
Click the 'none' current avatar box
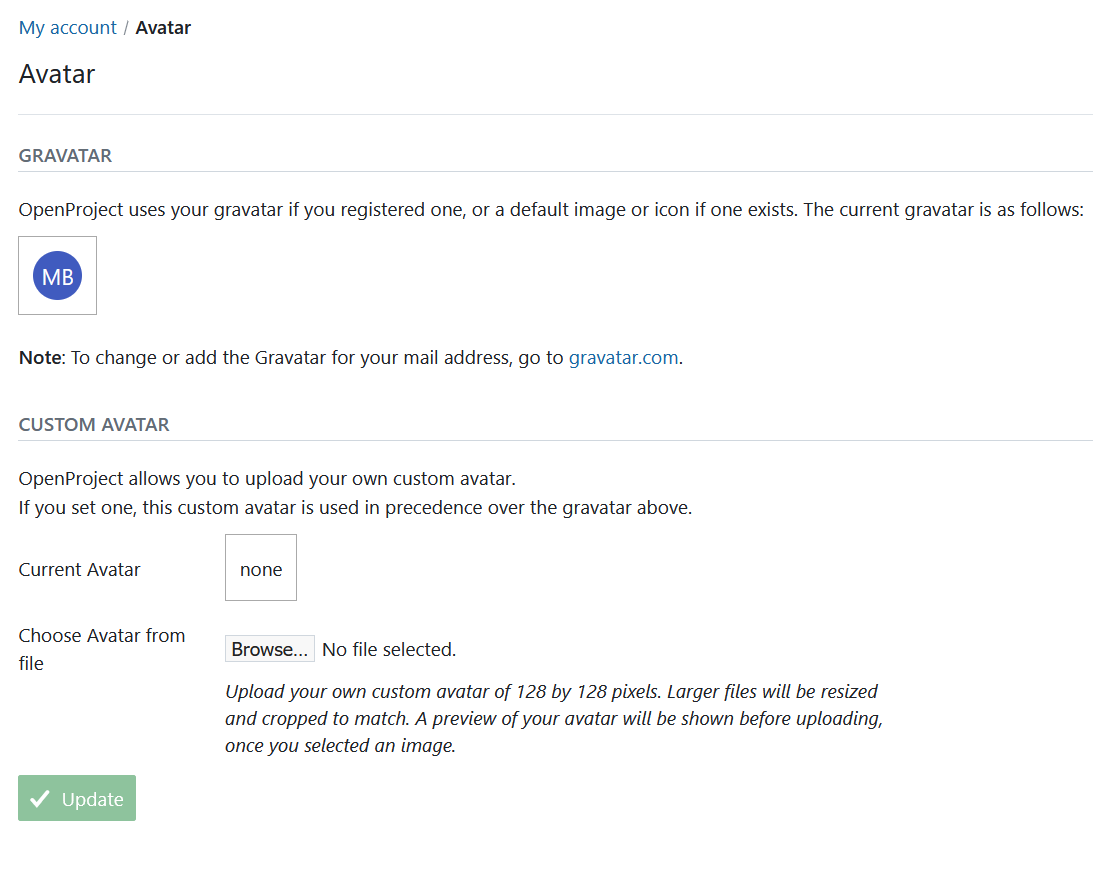(261, 569)
